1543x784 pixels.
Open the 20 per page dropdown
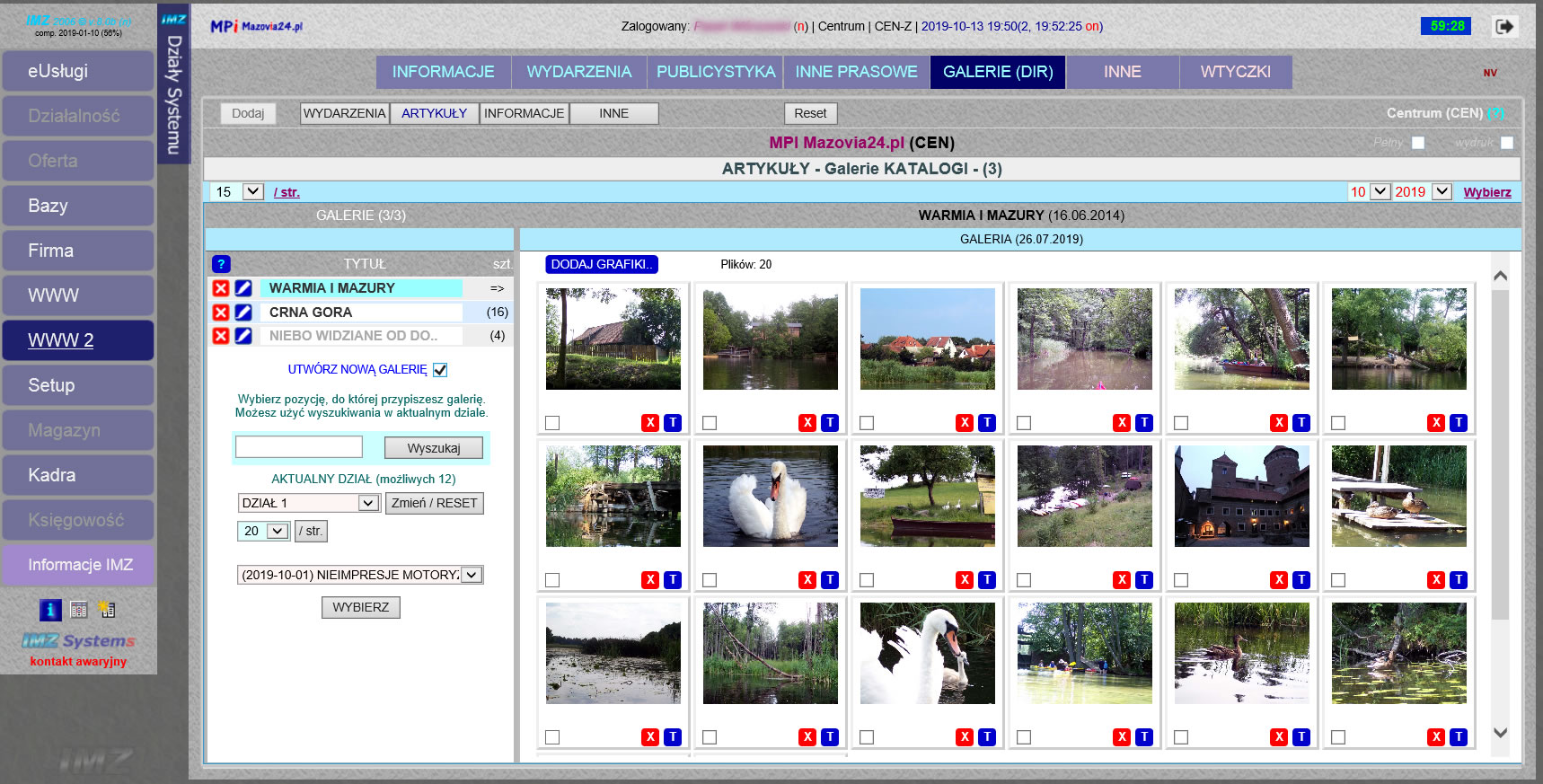263,531
